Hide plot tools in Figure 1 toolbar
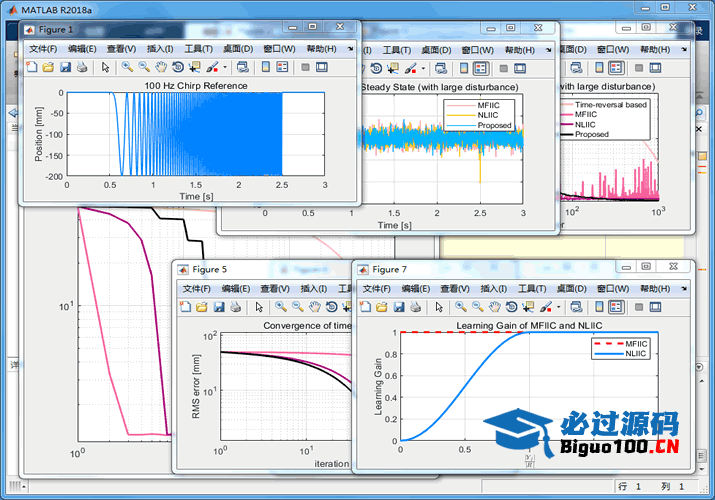The width and height of the screenshot is (715, 500). 305,67
